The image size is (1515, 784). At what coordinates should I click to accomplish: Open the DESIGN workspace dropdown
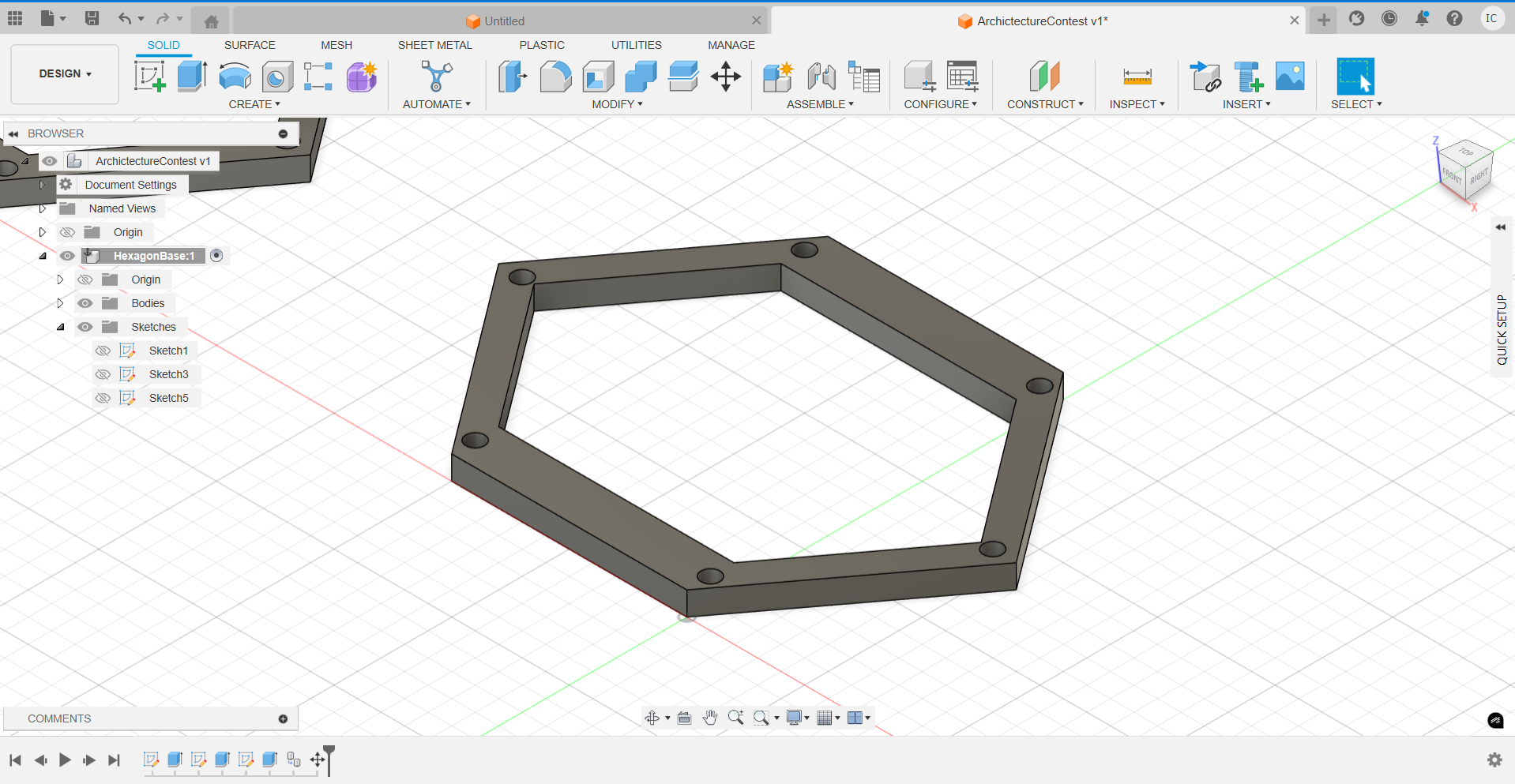[x=65, y=73]
